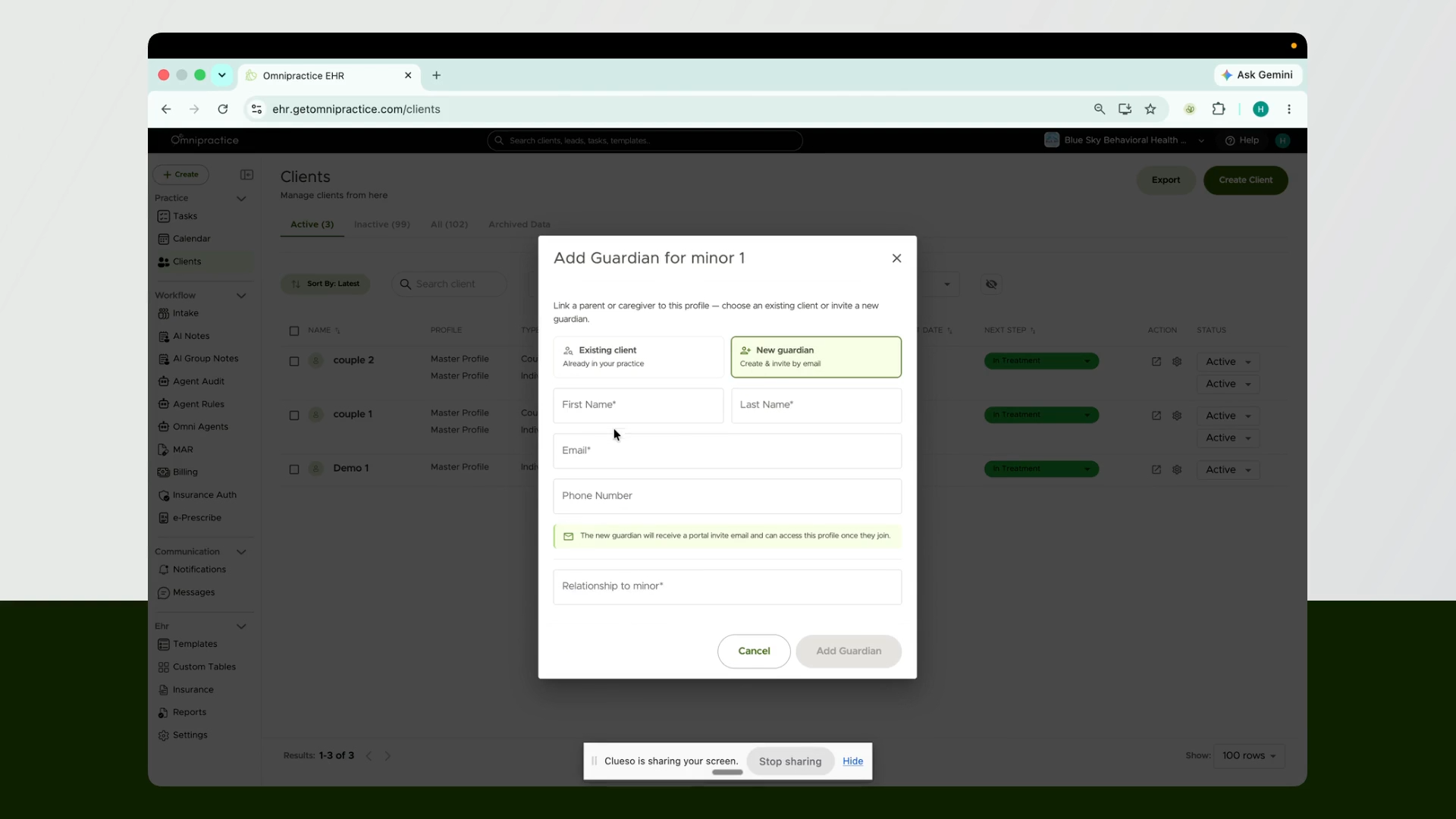The image size is (1456, 819).
Task: Select the Existing client option
Action: pyautogui.click(x=639, y=356)
